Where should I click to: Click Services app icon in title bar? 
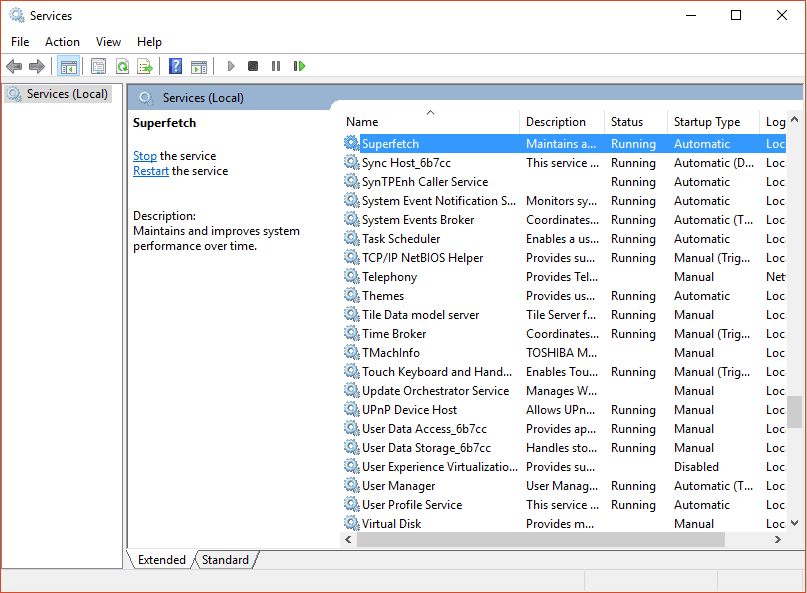pyautogui.click(x=16, y=15)
